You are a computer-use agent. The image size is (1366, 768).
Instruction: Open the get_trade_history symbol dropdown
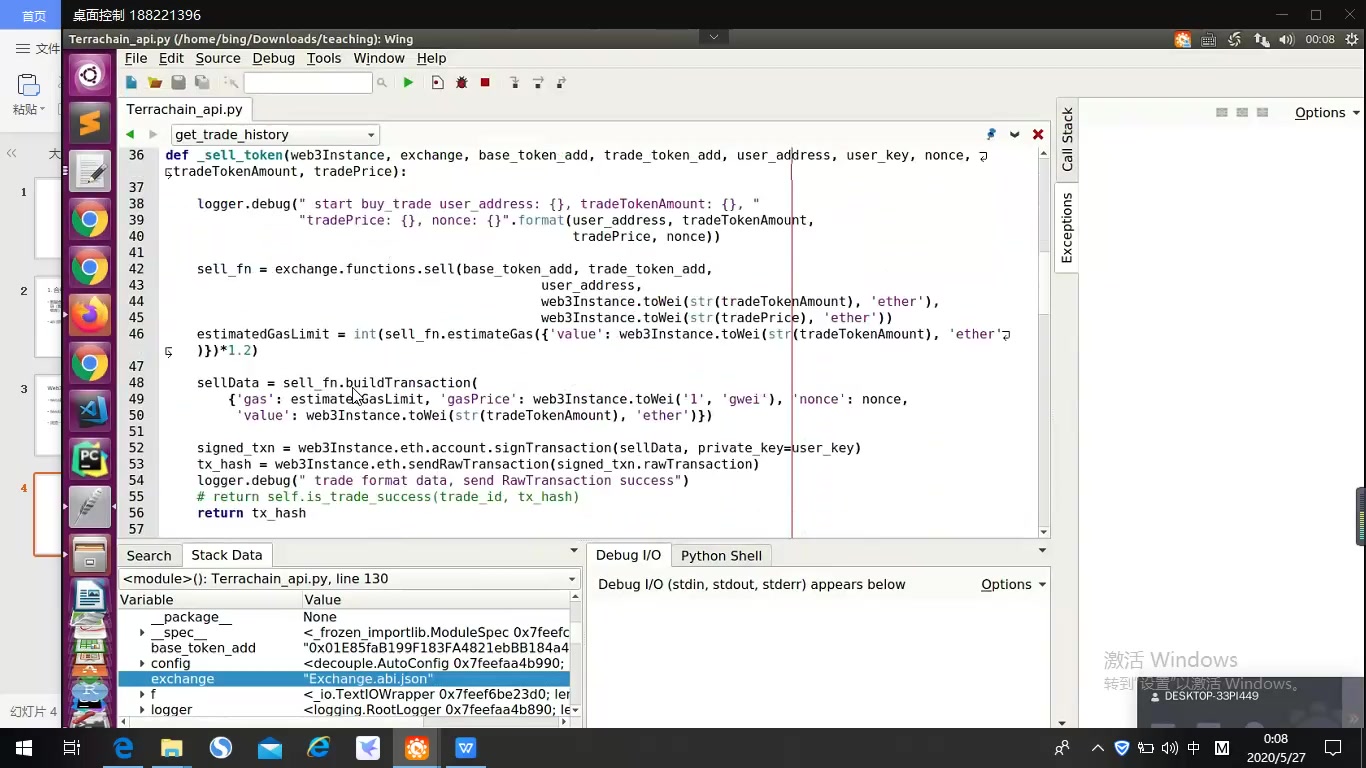click(371, 134)
